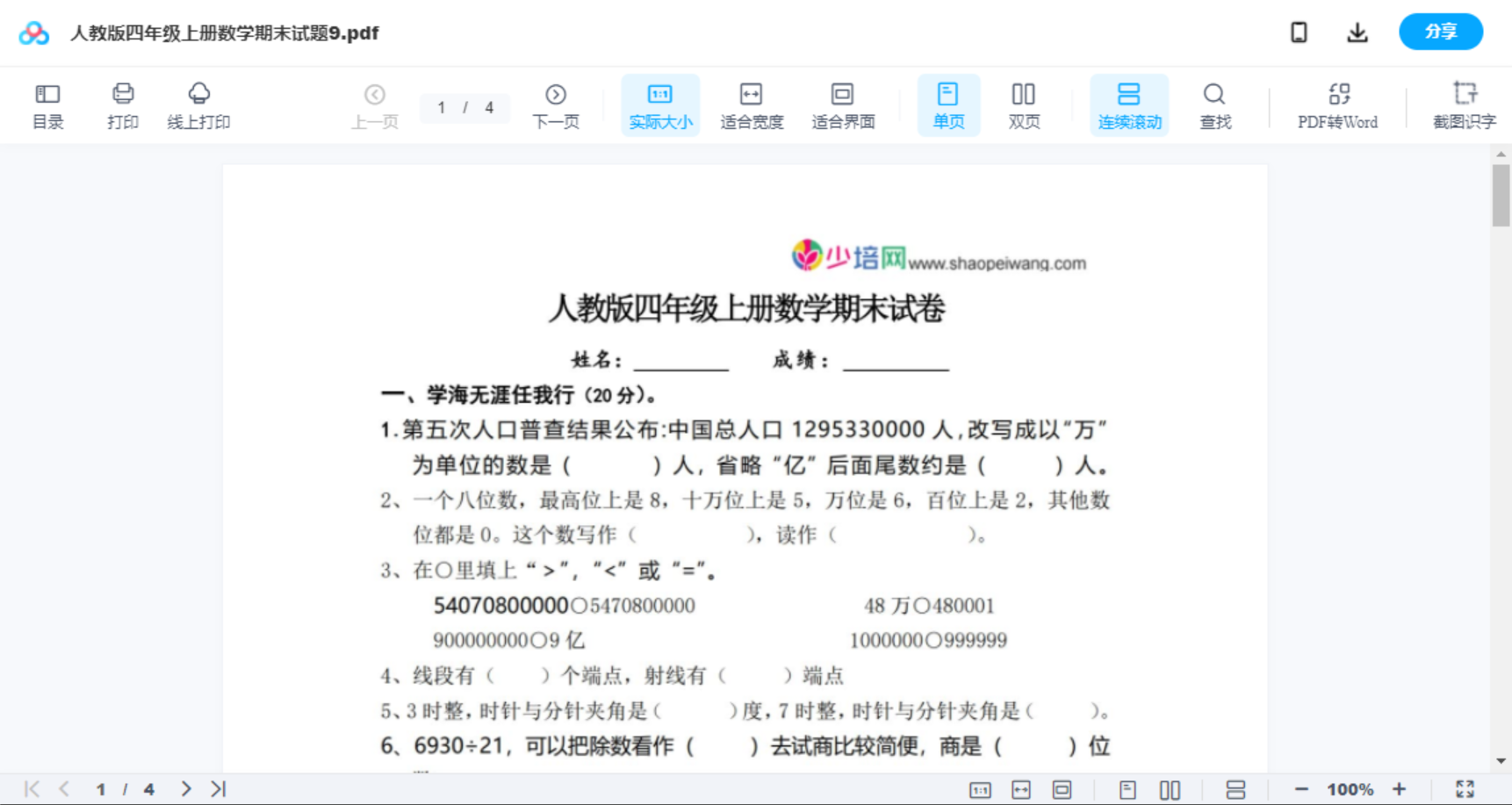Open the 目录 table of contents panel
Screen dimensions: 1512x805
click(x=47, y=104)
